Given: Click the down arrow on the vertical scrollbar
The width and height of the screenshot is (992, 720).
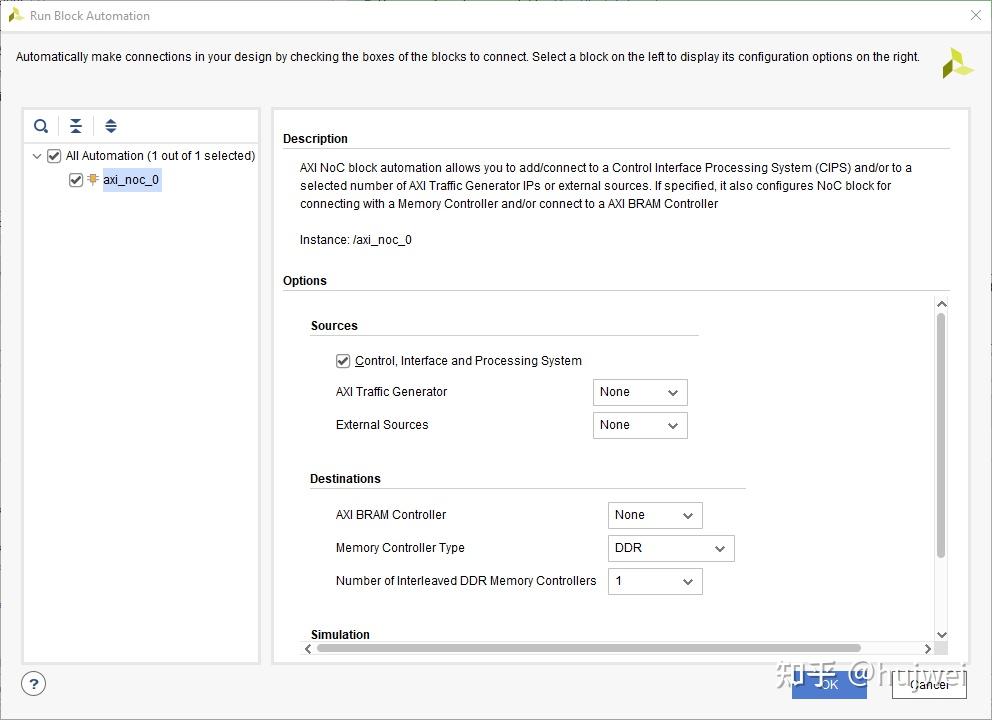Looking at the screenshot, I should tap(941, 633).
